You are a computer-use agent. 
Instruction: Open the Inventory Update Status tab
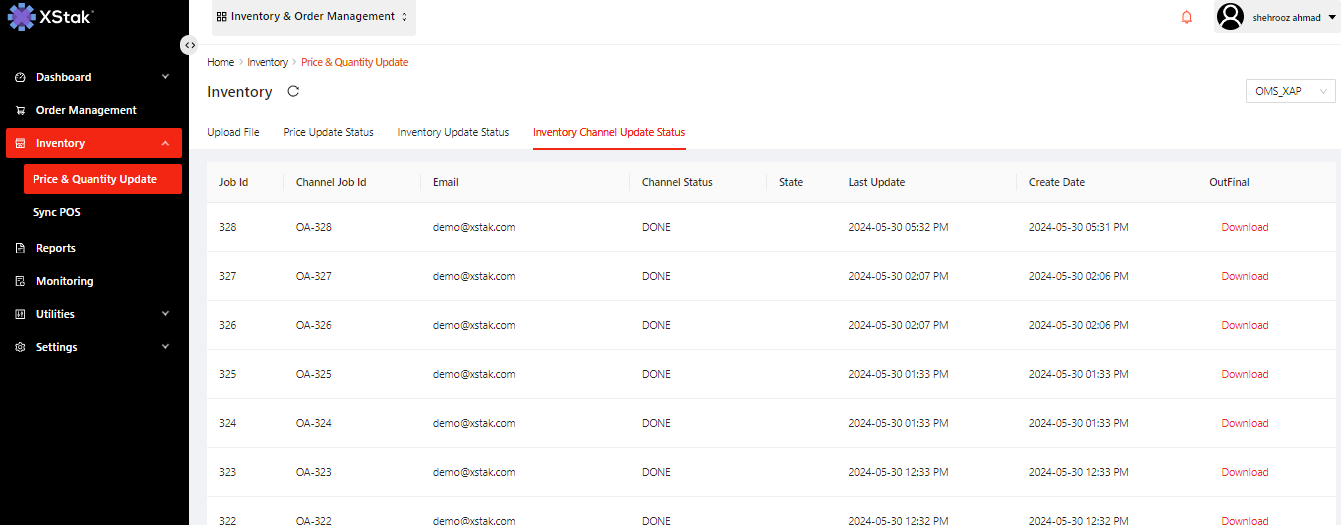tap(453, 132)
